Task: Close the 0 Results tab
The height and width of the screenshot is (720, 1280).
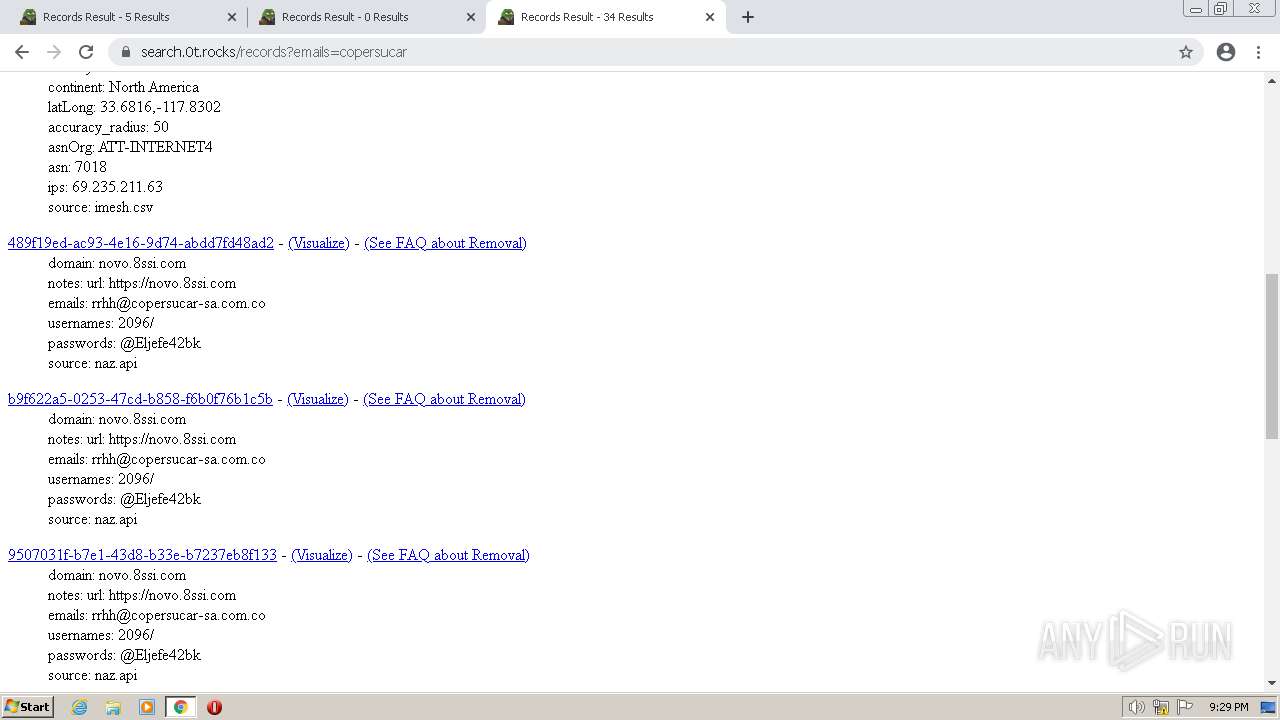Action: coord(470,17)
